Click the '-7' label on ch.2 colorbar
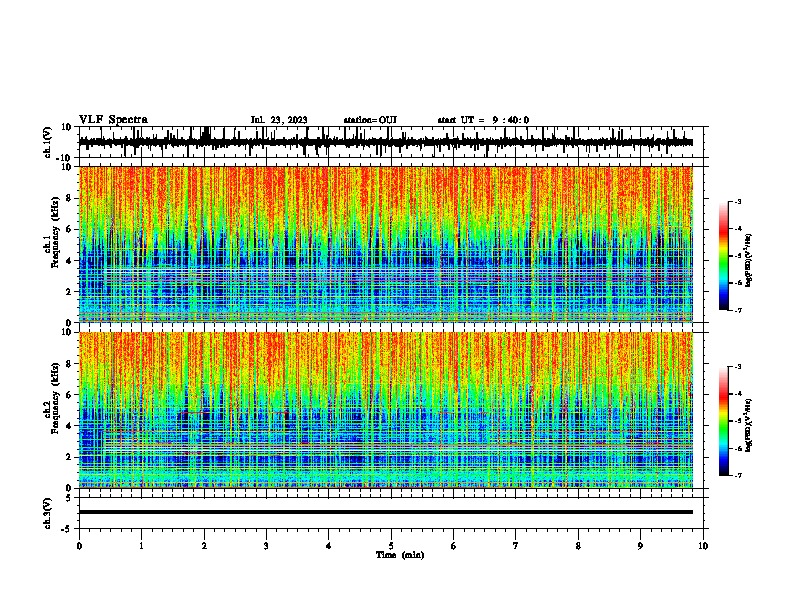The height and width of the screenshot is (612, 792). [x=737, y=475]
